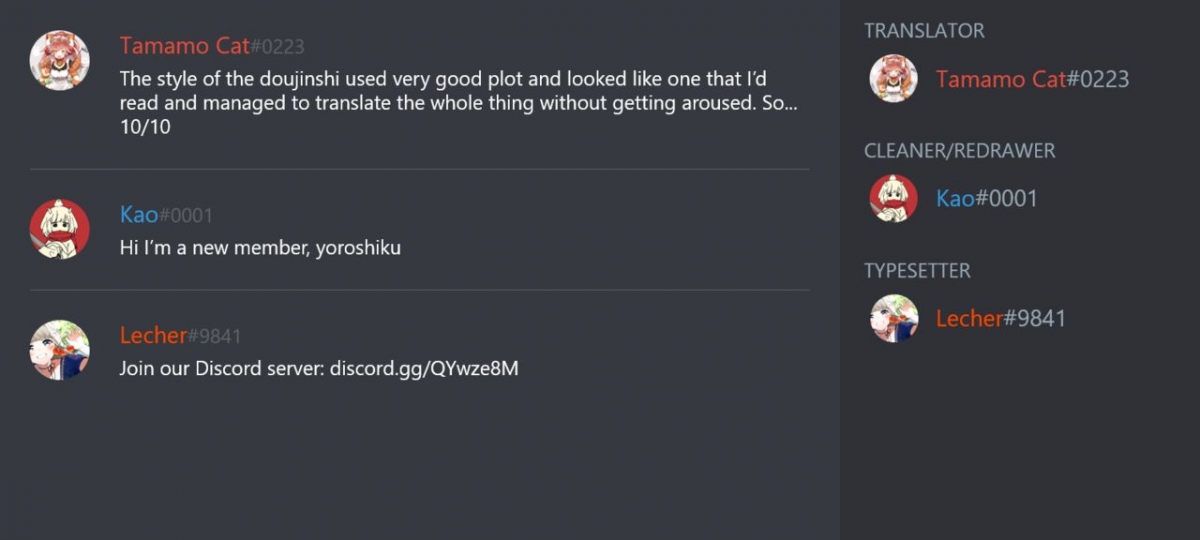Click Lecher's avatar in the chat messages
Viewport: 1200px width, 540px height.
[60, 350]
